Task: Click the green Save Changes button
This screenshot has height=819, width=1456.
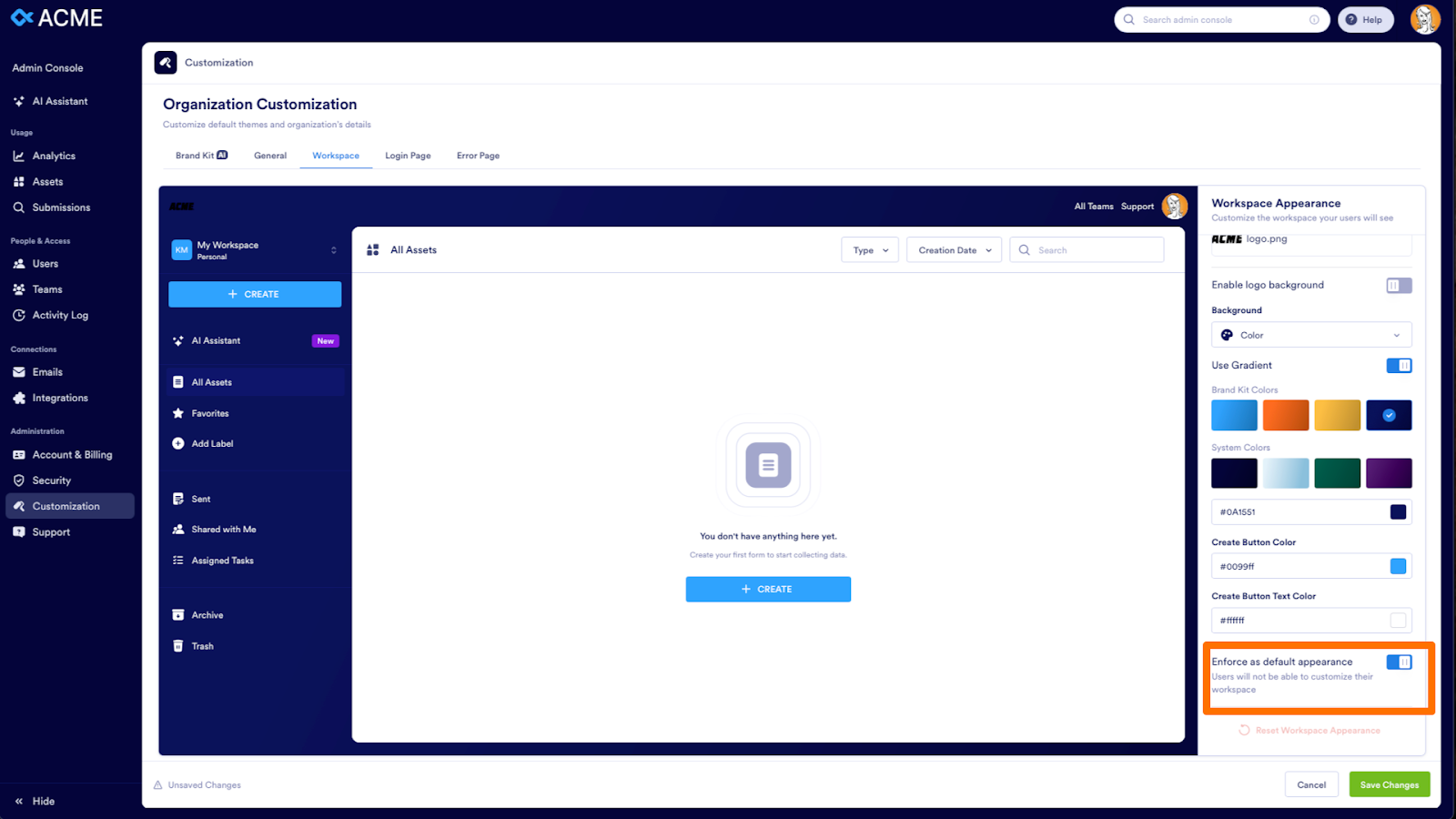Action: (x=1389, y=784)
